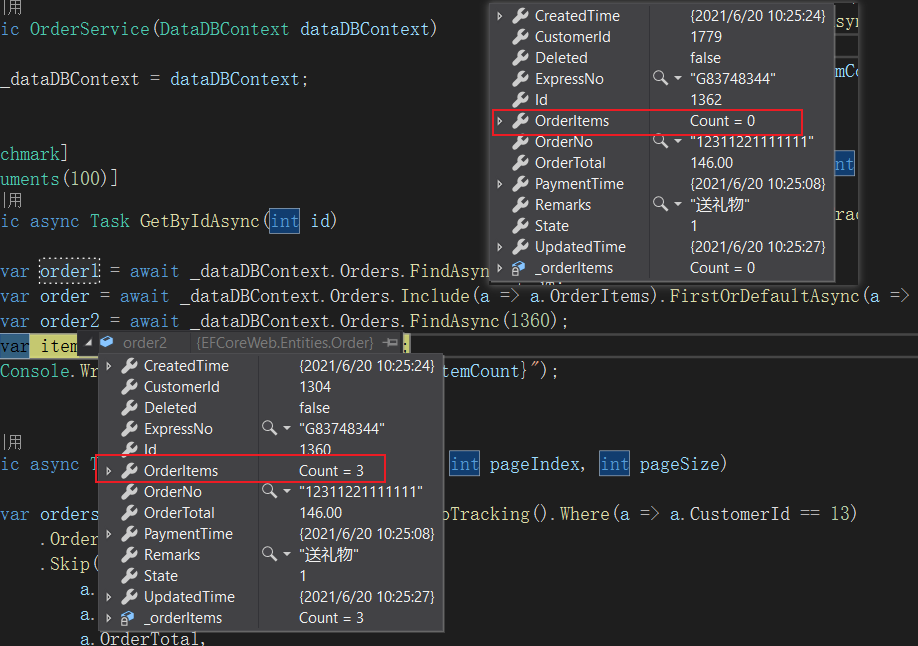This screenshot has height=646, width=918.
Task: Expand OrderItems with Count = 3
Action: (x=109, y=470)
